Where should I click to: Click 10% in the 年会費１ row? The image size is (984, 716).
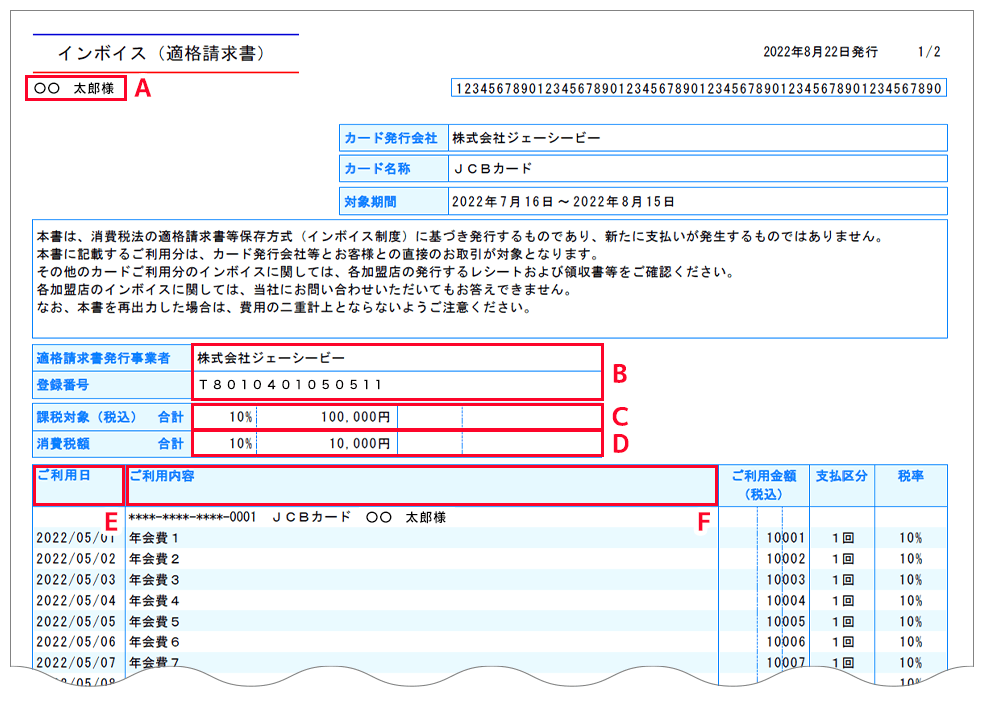(x=911, y=538)
